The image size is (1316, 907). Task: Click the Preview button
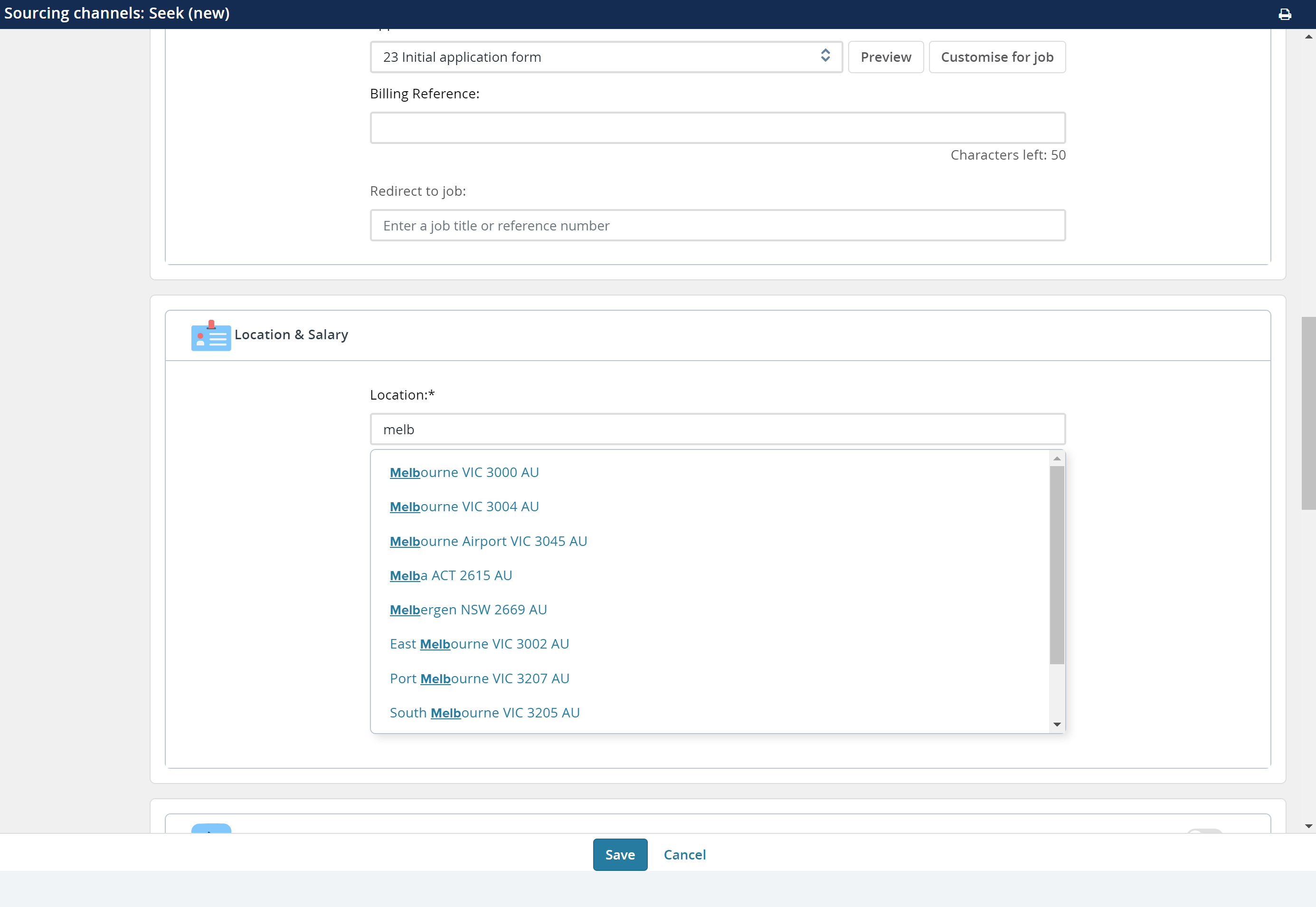pyautogui.click(x=885, y=57)
